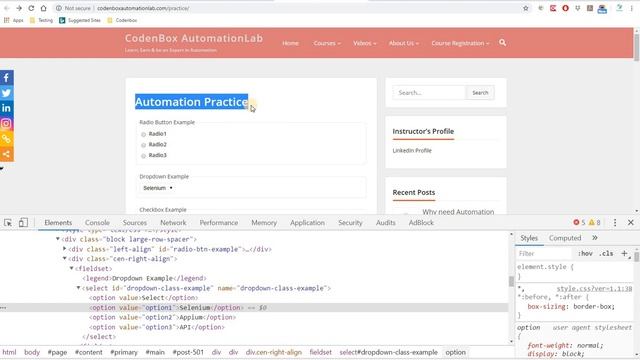Open the Apps bookmarks shortcut
The height and width of the screenshot is (360, 640).
[x=13, y=20]
